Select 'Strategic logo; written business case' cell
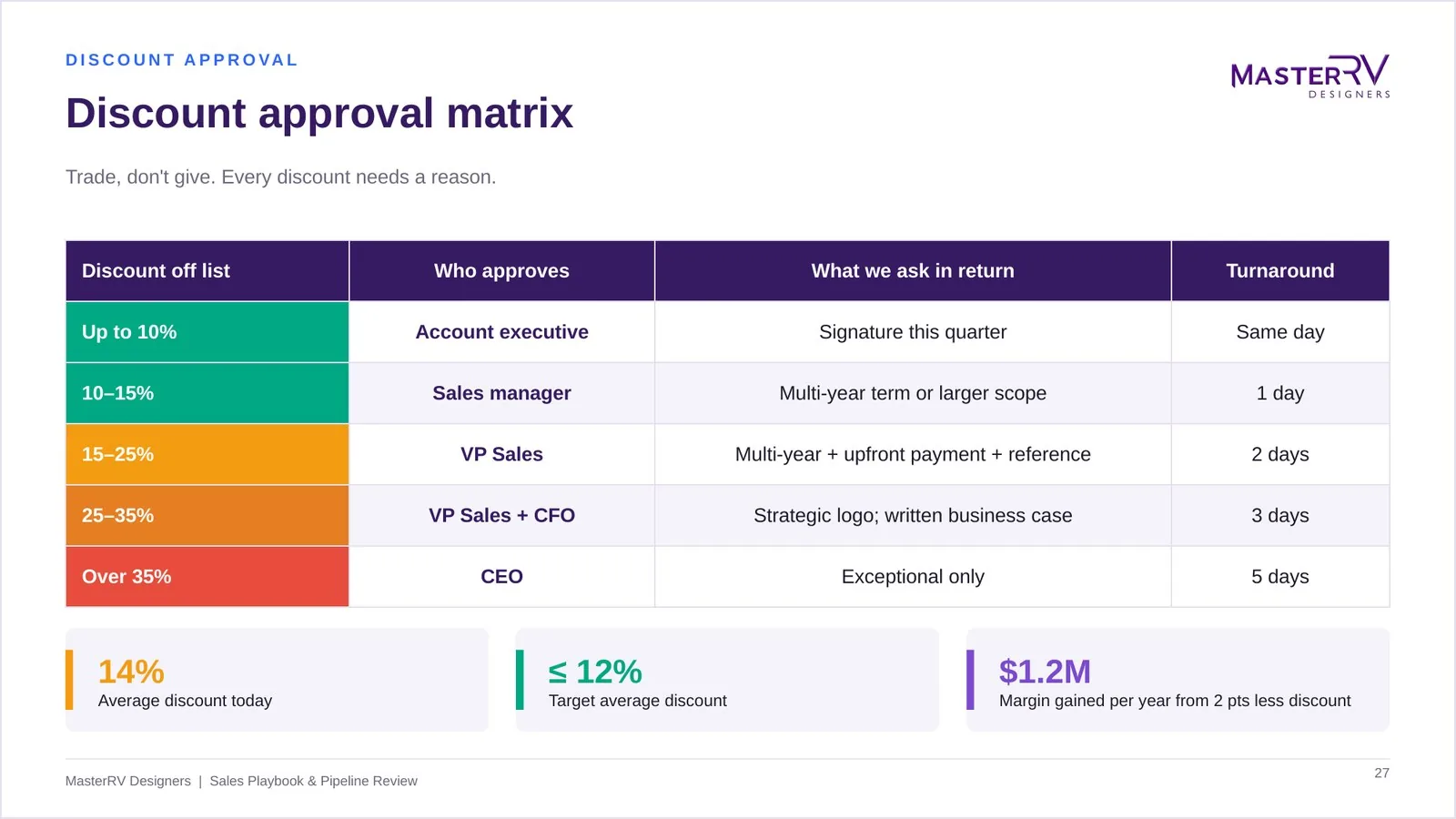 [913, 515]
